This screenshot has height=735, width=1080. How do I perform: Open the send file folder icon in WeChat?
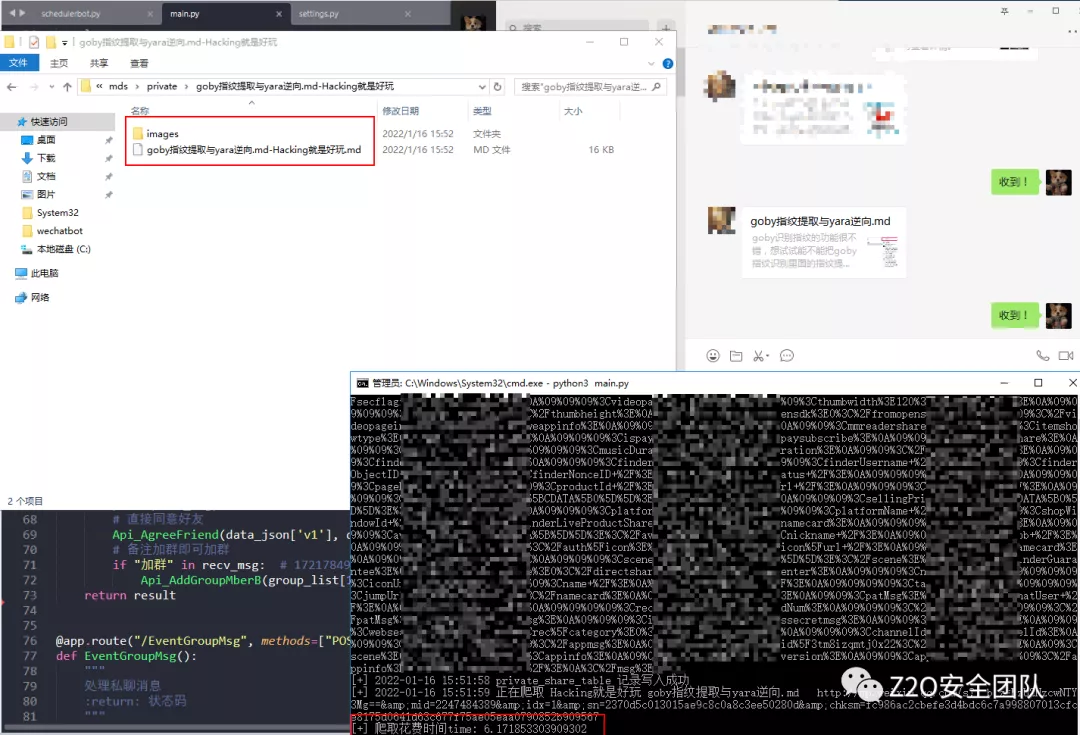[736, 356]
